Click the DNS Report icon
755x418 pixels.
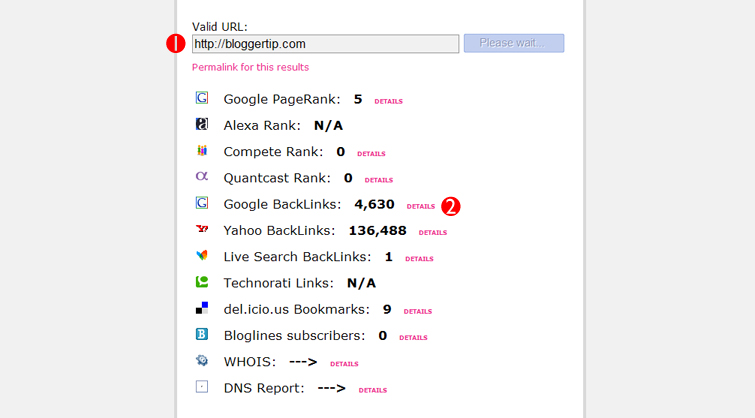[x=202, y=386]
